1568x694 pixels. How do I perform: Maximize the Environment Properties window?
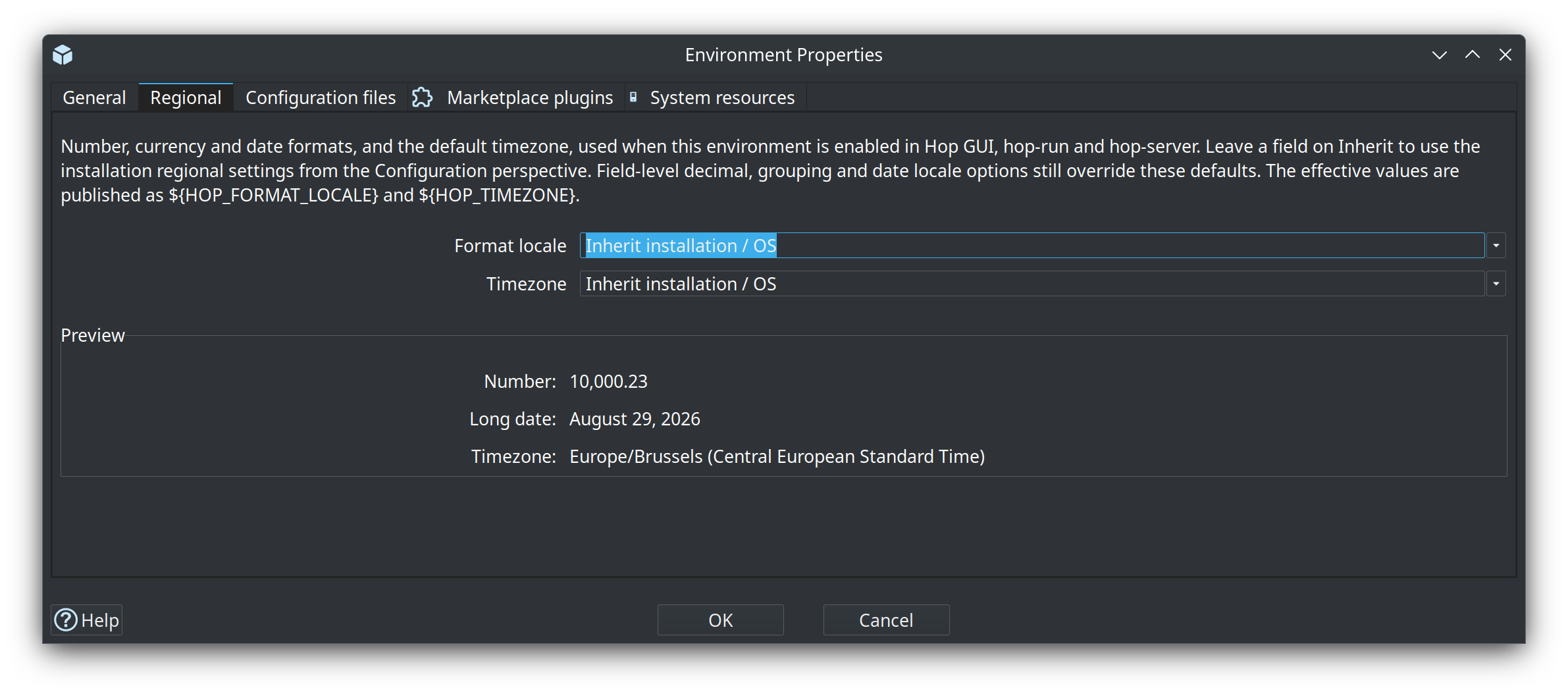(x=1473, y=55)
